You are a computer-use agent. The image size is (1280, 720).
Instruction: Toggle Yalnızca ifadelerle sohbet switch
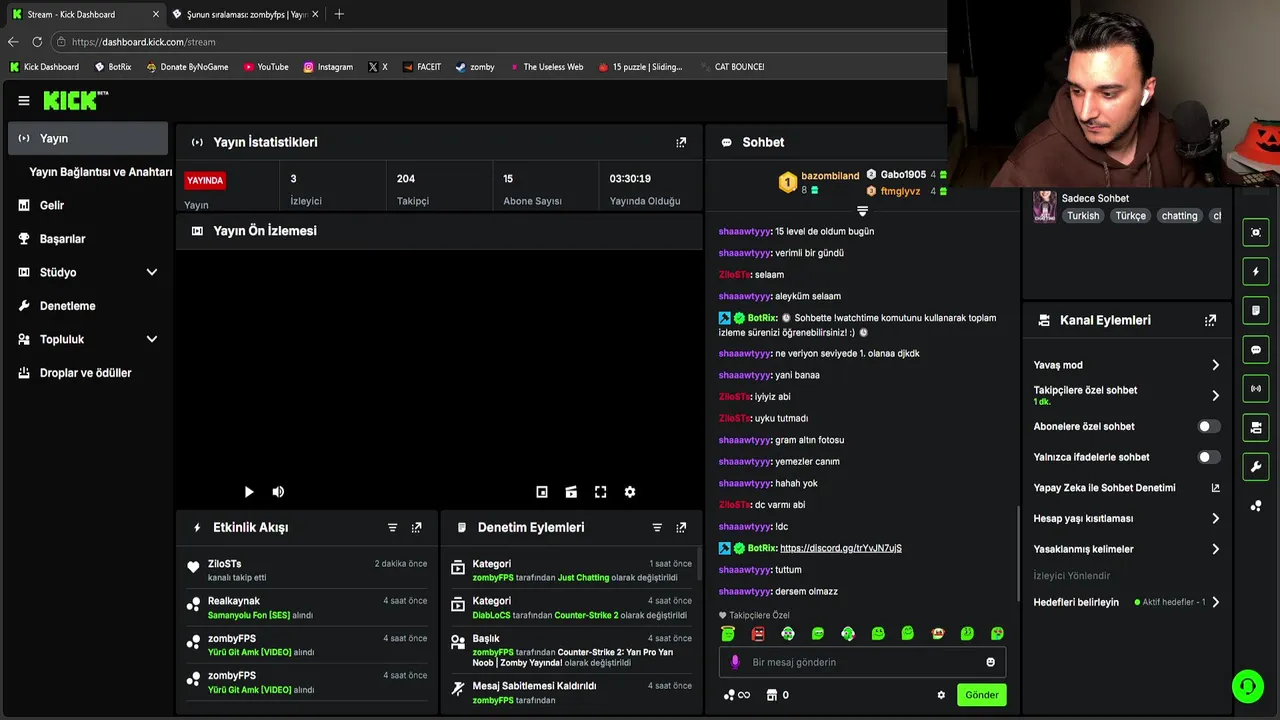tap(1209, 457)
